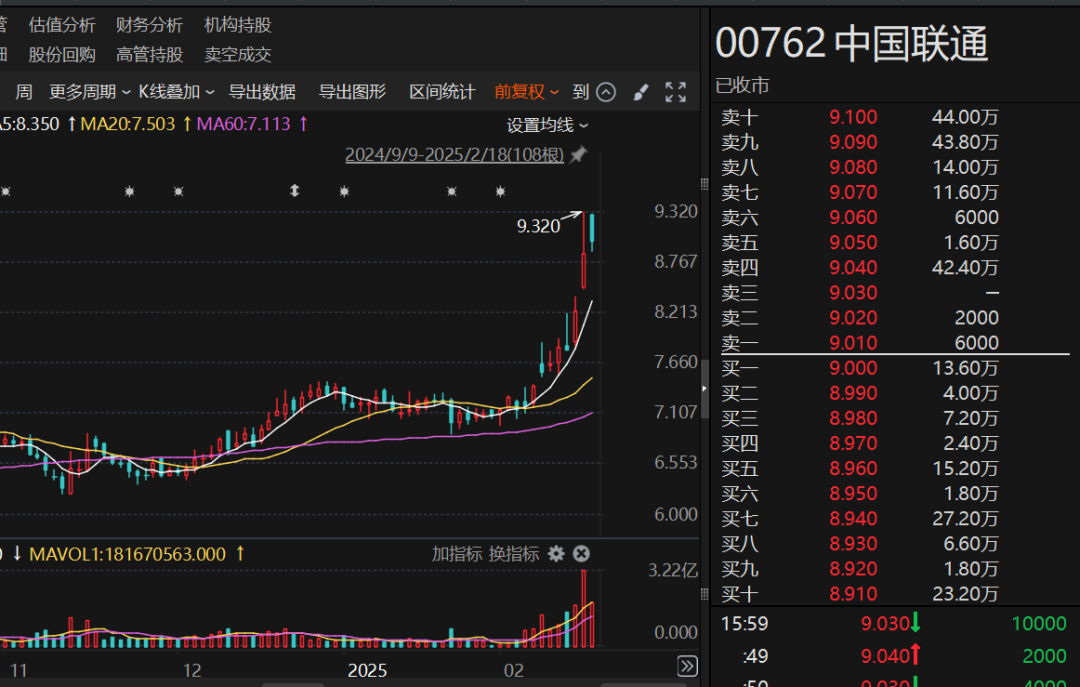Click MA20:7.503 indicator label
Viewport: 1080px width, 687px height.
[127, 124]
